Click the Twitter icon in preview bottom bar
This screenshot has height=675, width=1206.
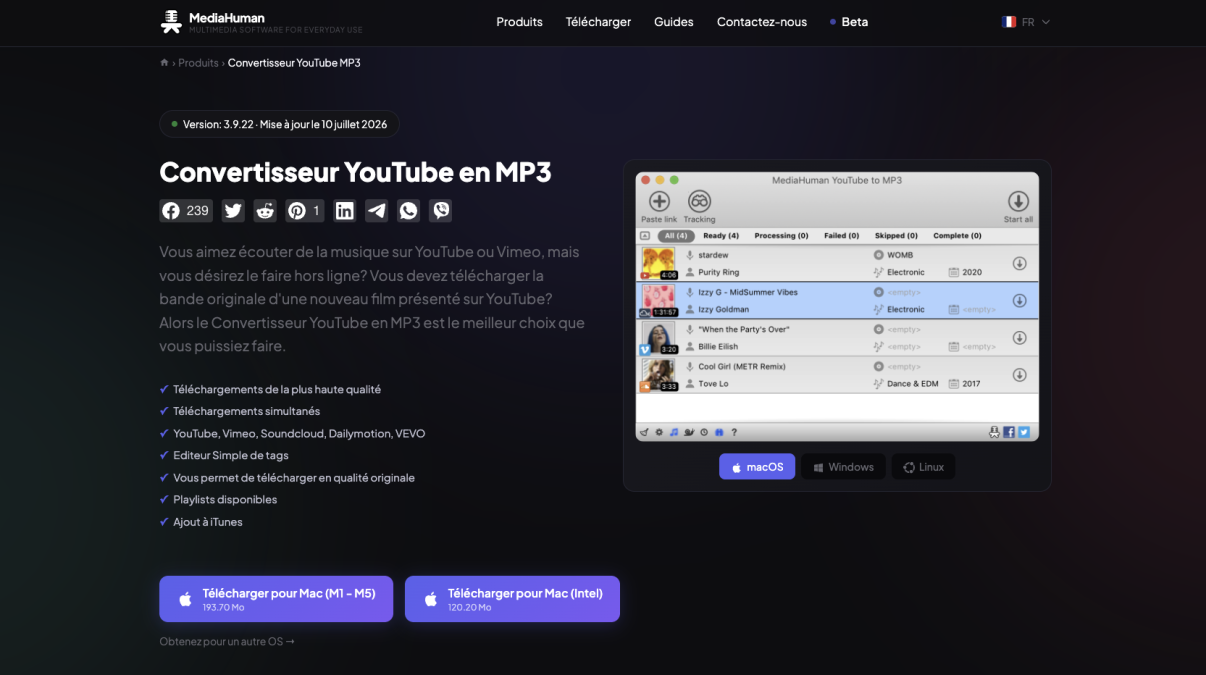click(1024, 432)
